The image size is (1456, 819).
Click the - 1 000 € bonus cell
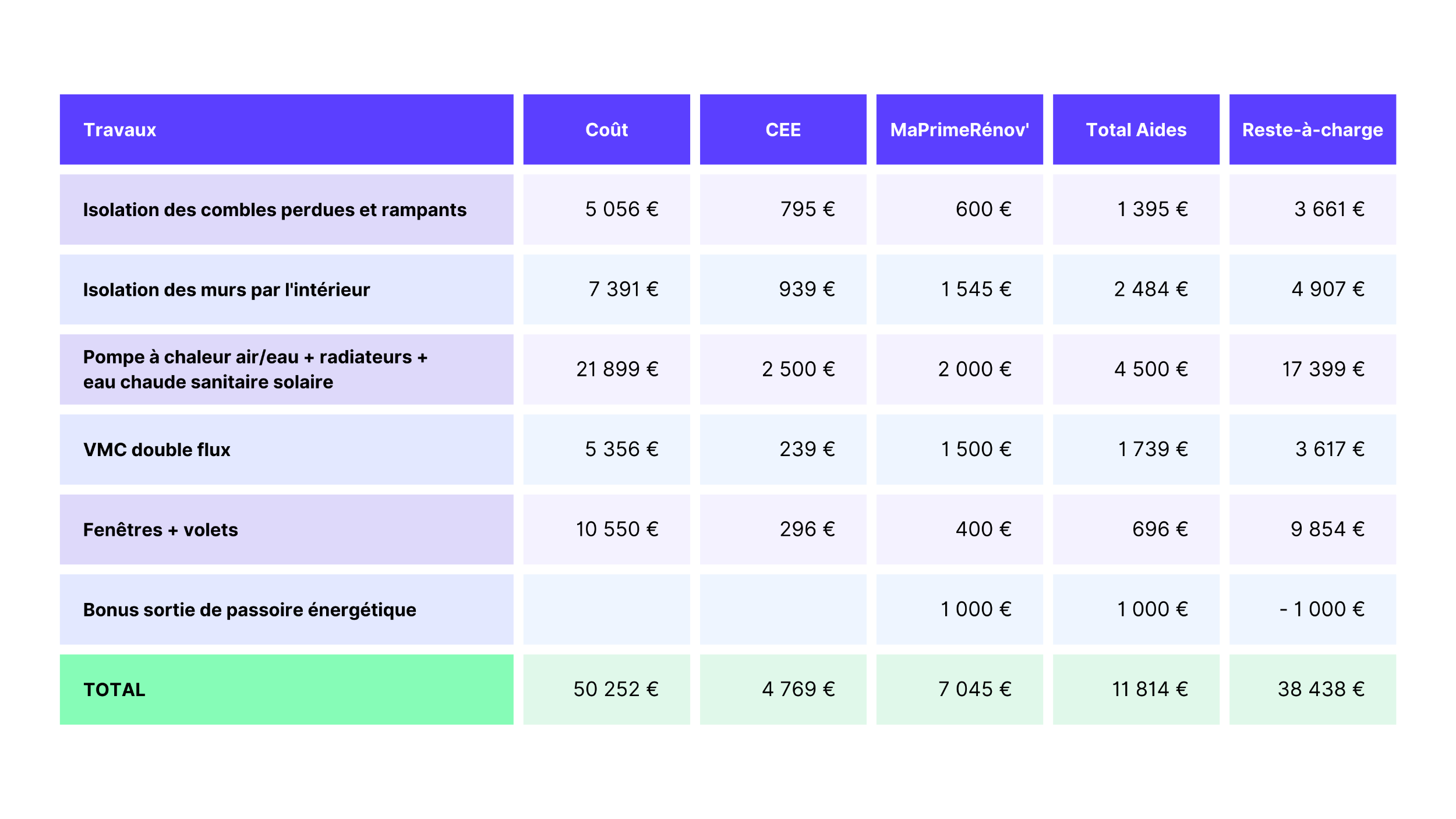coord(1312,609)
